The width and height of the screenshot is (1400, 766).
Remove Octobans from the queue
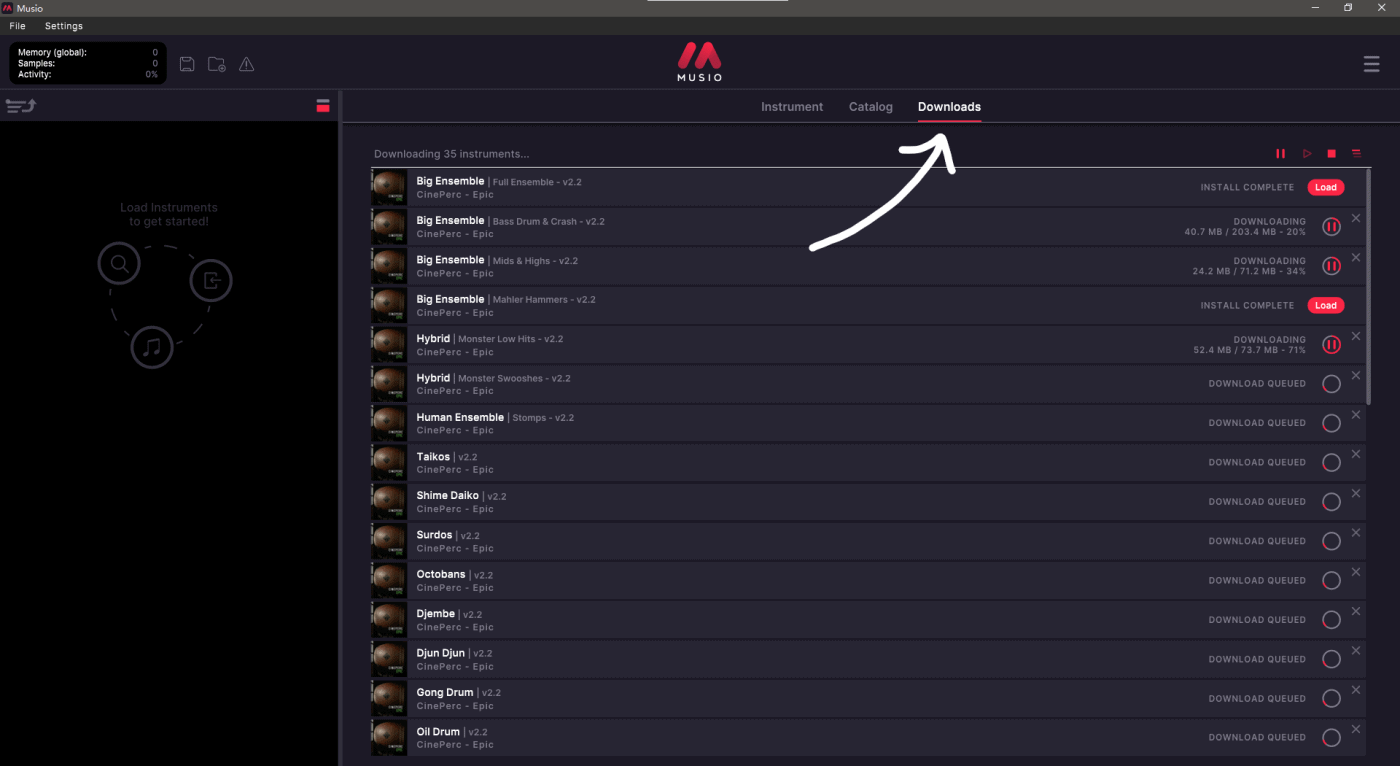tap(1356, 572)
